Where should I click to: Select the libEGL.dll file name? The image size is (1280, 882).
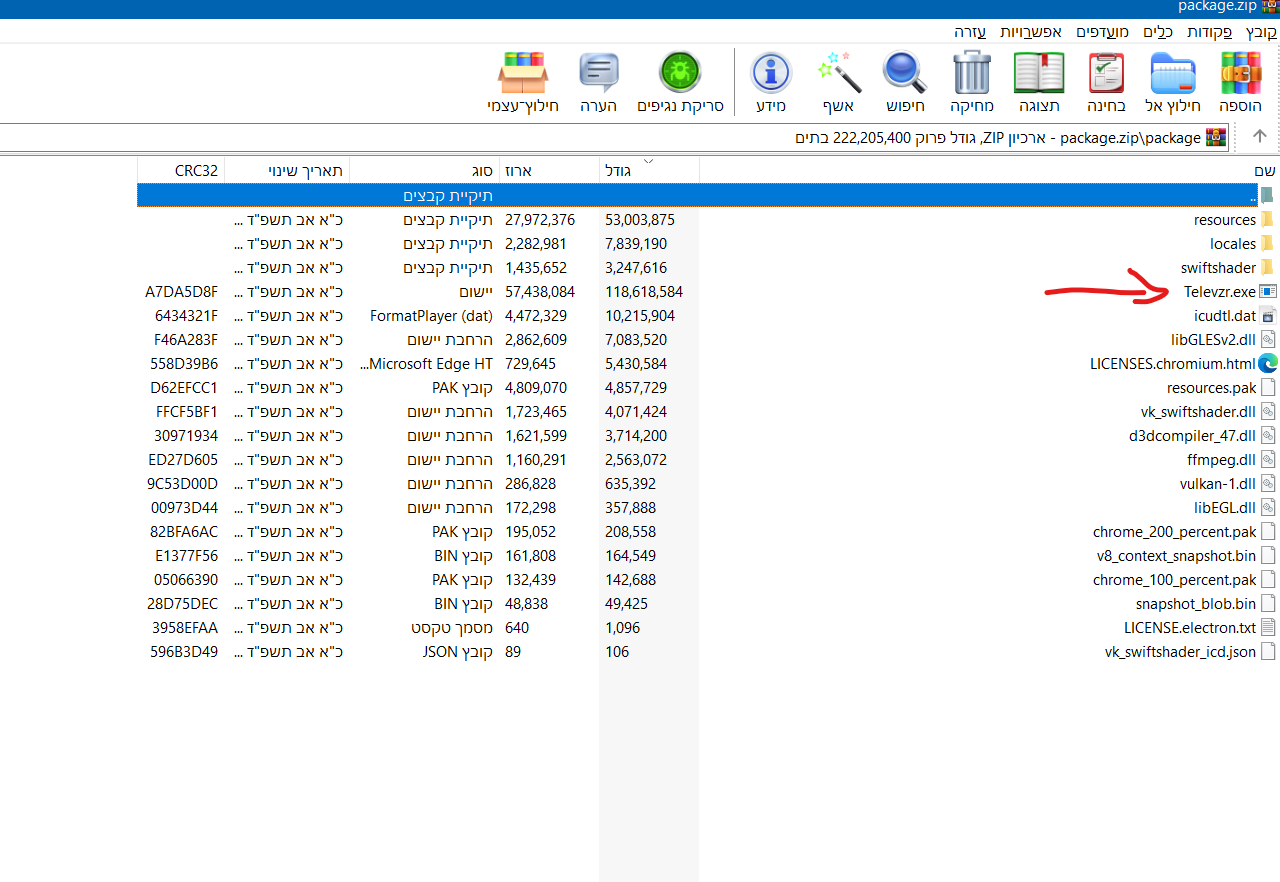[1223, 507]
